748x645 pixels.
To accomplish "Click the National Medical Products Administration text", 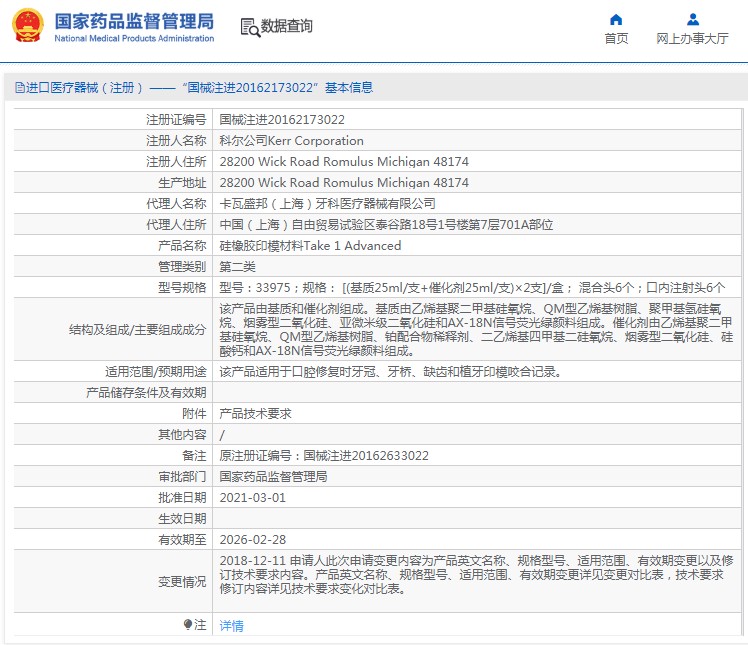I will tap(134, 38).
